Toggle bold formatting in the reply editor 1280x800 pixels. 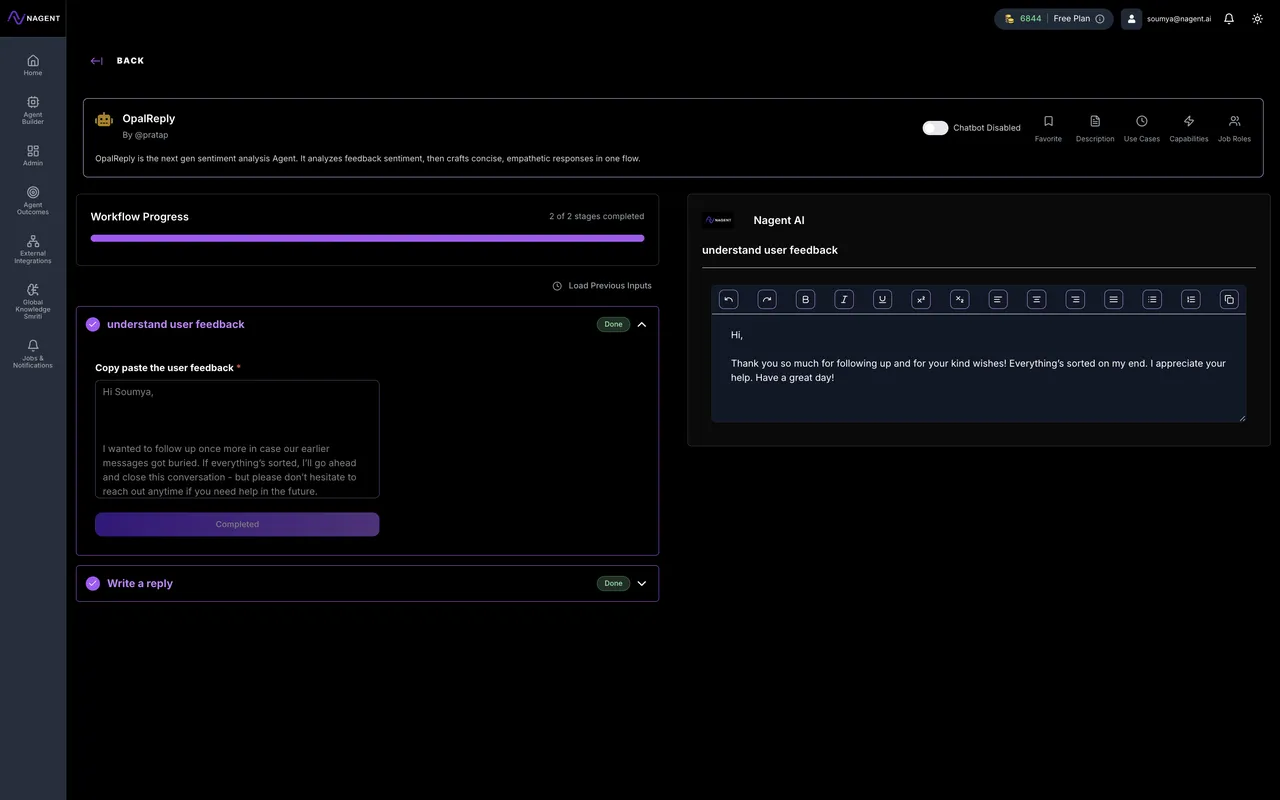(806, 299)
